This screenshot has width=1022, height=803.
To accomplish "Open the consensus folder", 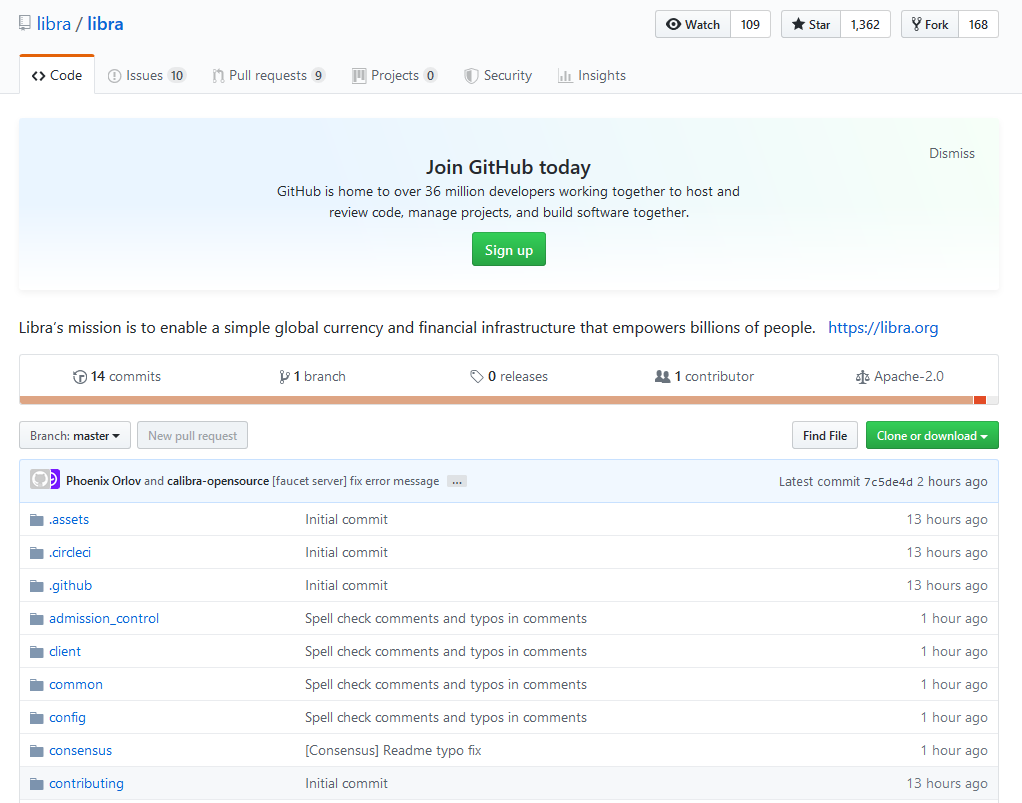I will coord(80,751).
